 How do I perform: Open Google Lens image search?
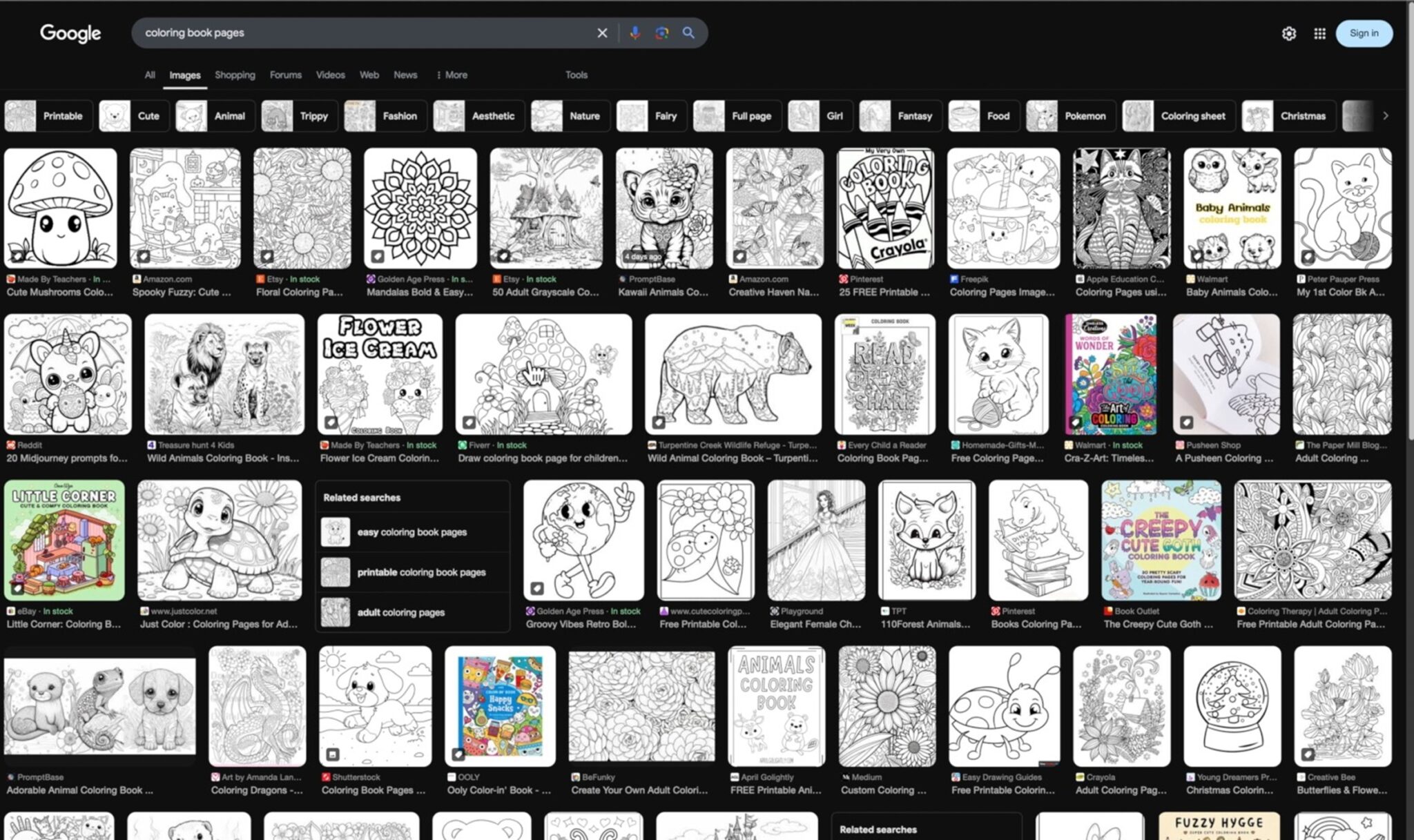(661, 32)
